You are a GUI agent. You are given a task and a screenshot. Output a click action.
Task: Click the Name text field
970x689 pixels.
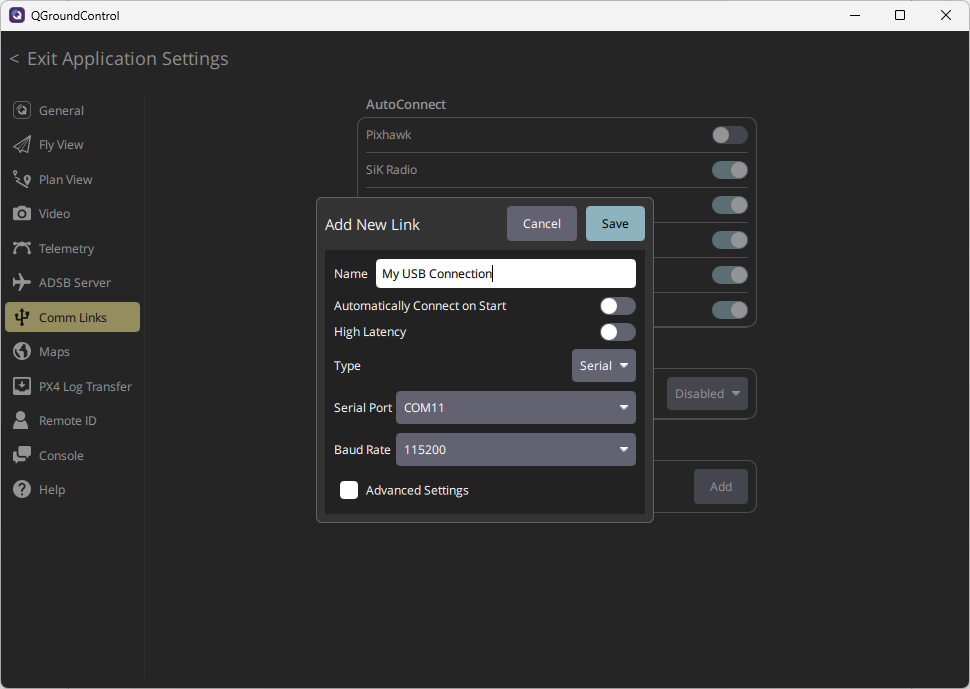505,274
